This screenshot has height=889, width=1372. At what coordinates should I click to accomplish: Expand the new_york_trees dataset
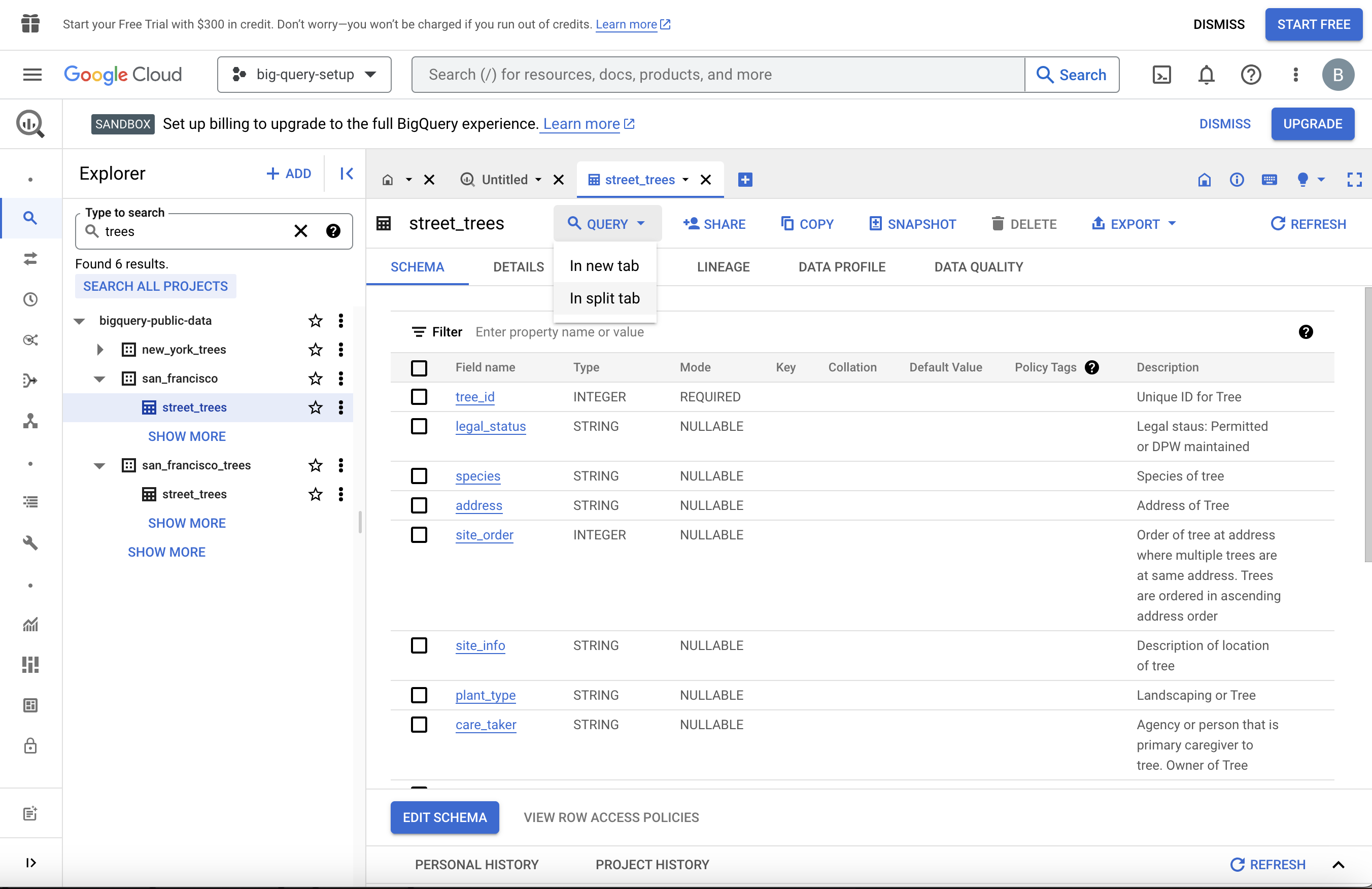click(100, 350)
